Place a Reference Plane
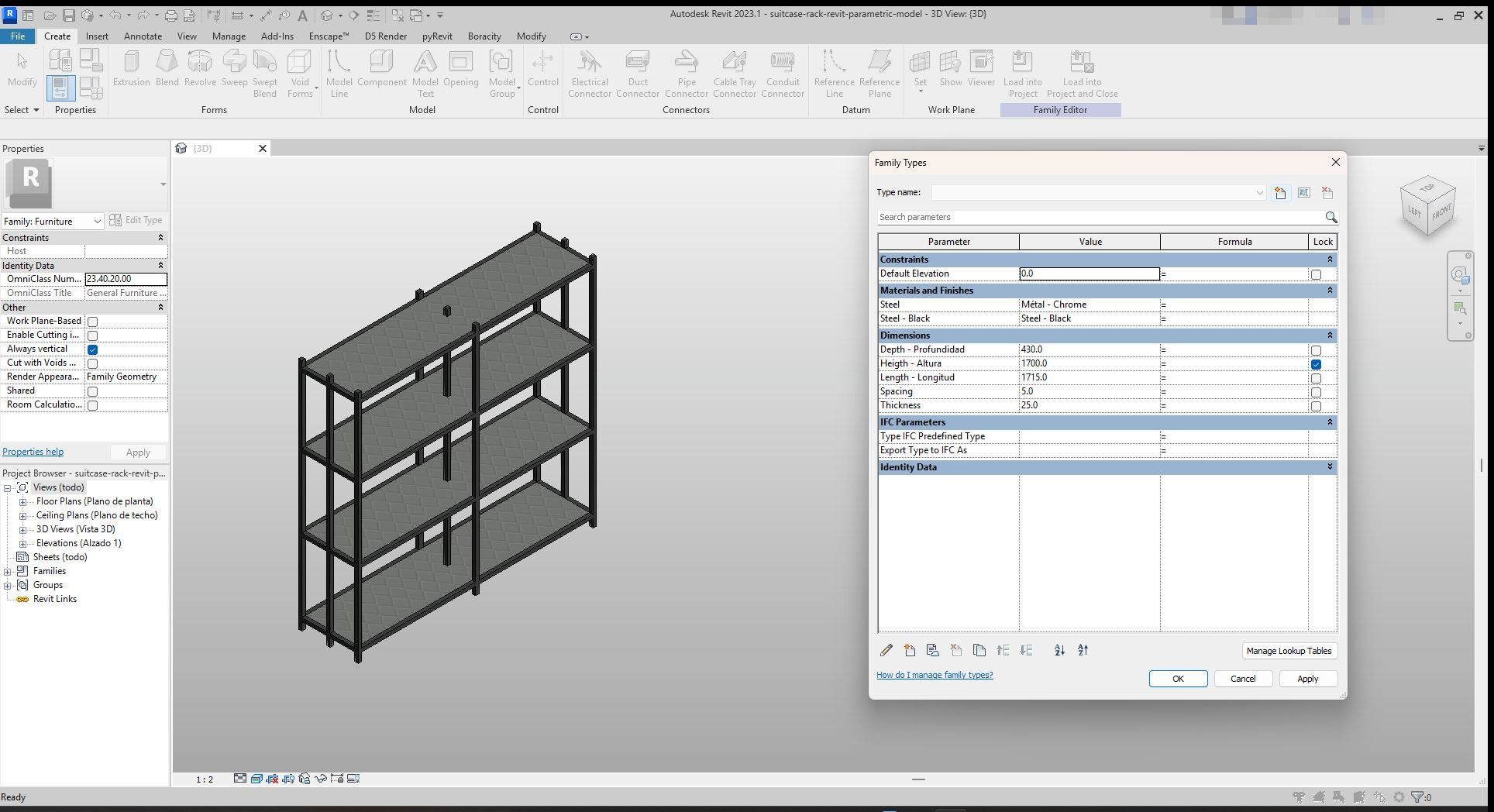The width and height of the screenshot is (1494, 812). pos(880,74)
